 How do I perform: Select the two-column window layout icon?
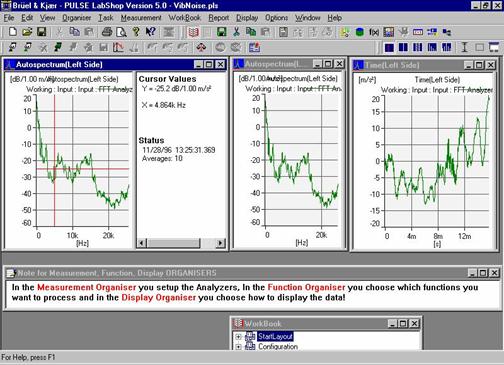click(x=403, y=48)
